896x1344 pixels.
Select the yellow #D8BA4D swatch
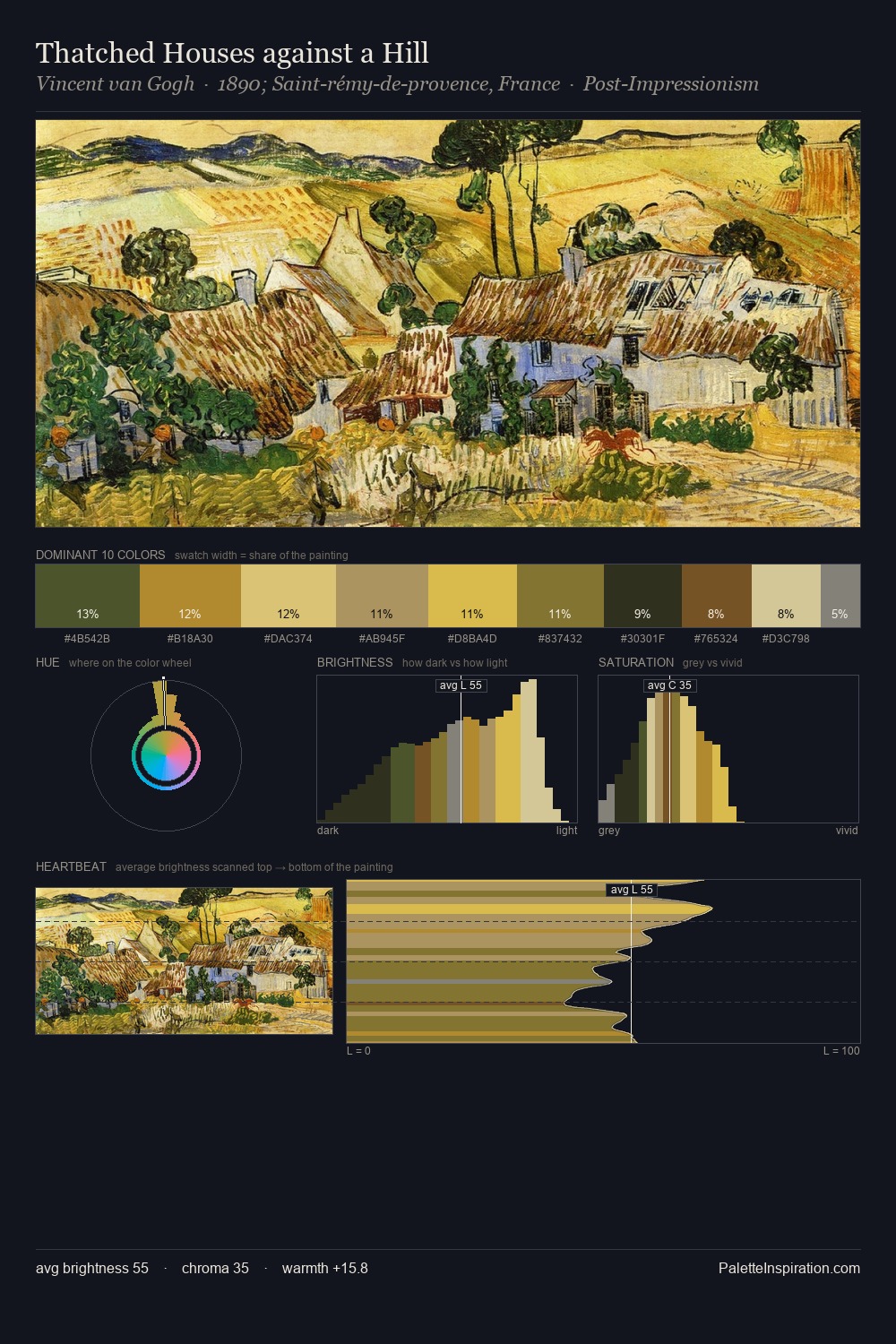coord(472,596)
